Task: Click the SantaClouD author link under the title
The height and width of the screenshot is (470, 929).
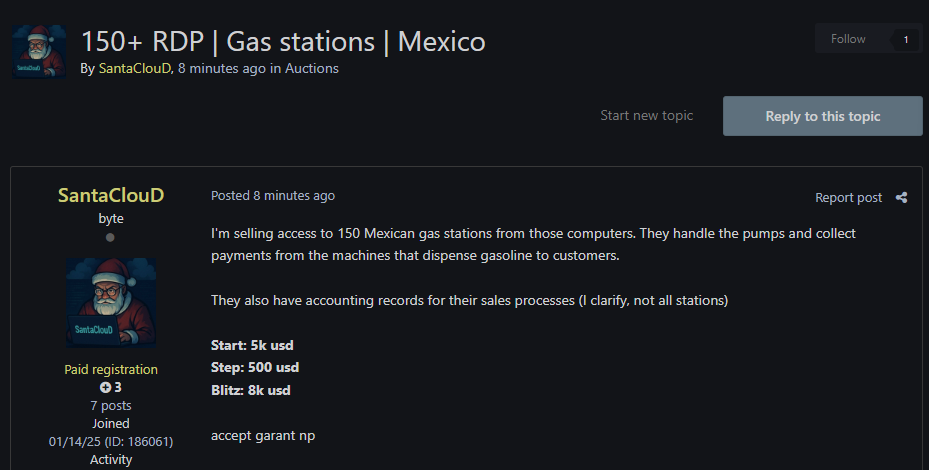Action: tap(135, 69)
